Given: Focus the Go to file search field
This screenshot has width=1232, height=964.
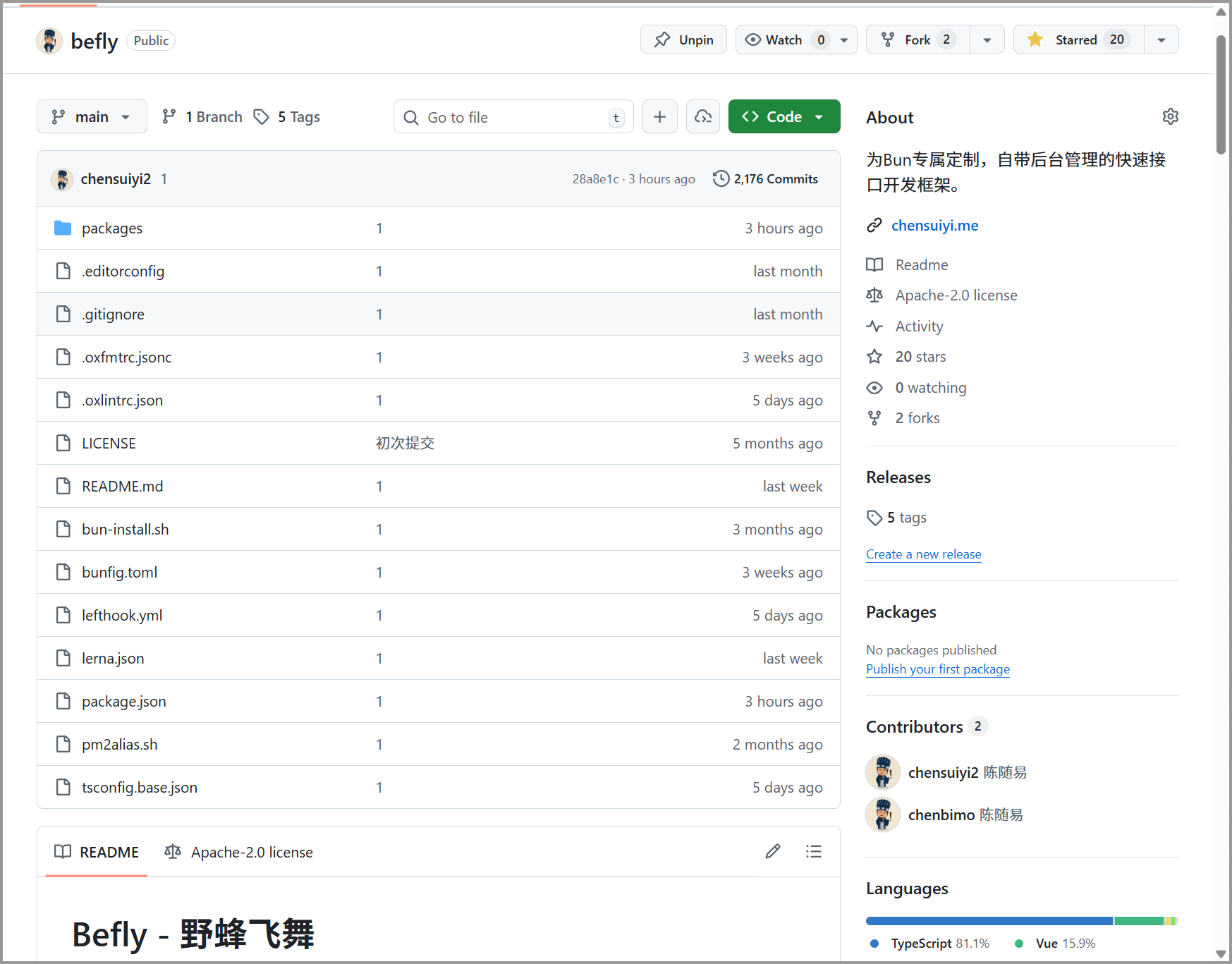Looking at the screenshot, I should pyautogui.click(x=513, y=117).
